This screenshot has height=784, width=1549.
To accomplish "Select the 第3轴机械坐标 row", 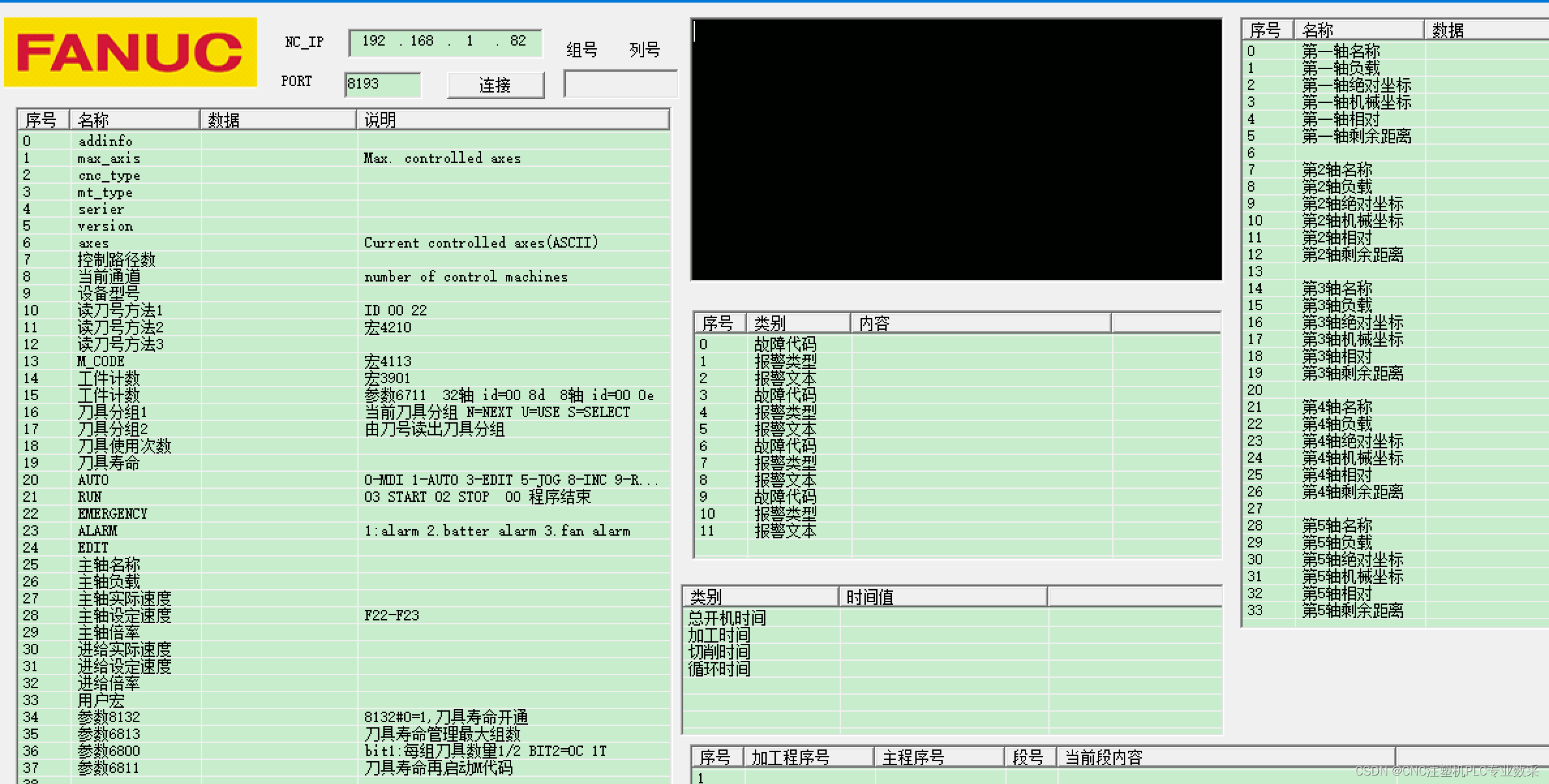I will [1352, 340].
